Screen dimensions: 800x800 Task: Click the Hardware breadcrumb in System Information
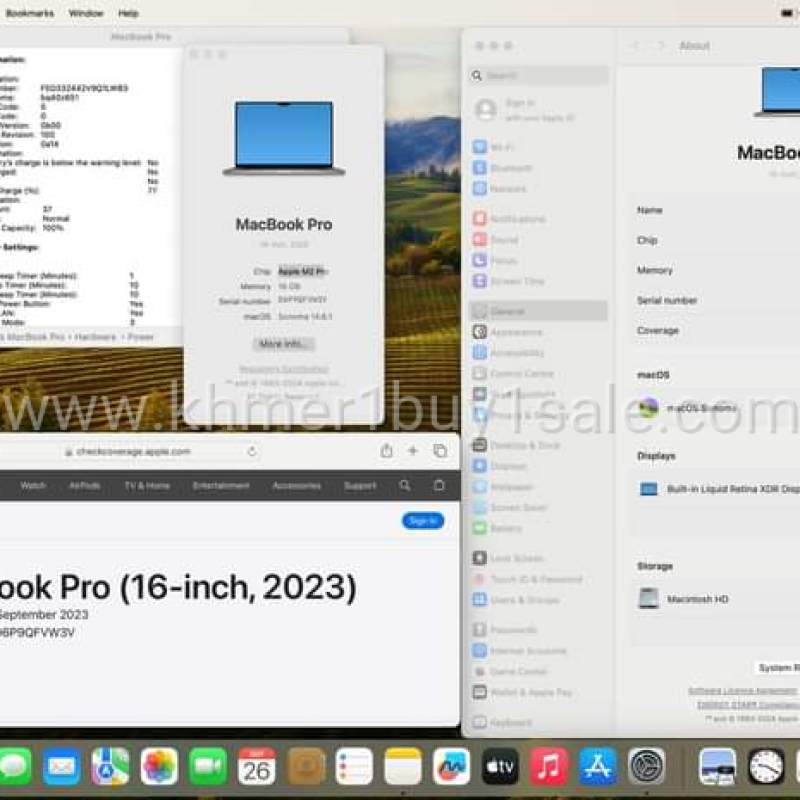95,337
